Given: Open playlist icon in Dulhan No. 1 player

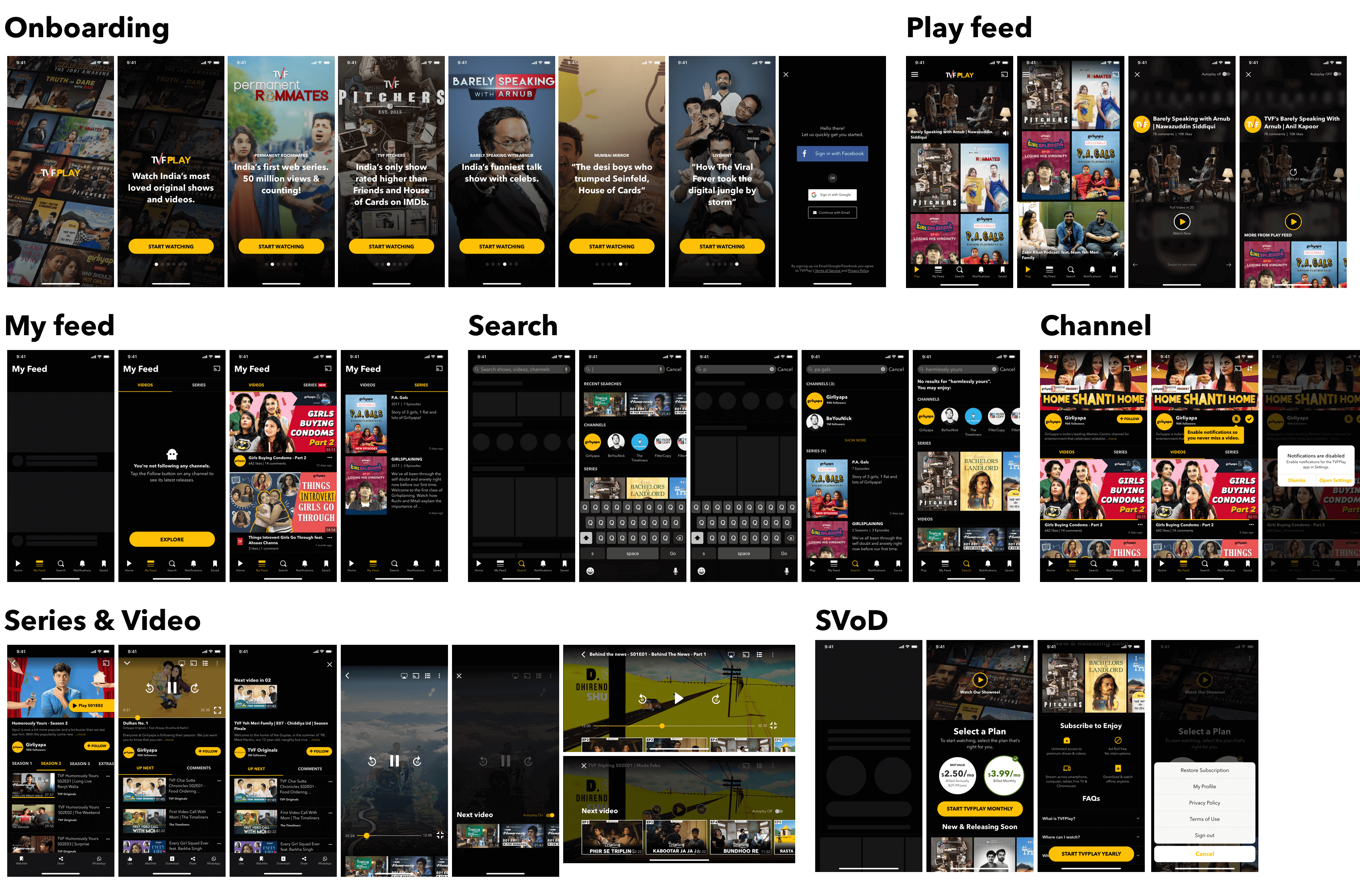Looking at the screenshot, I should click(x=204, y=663).
